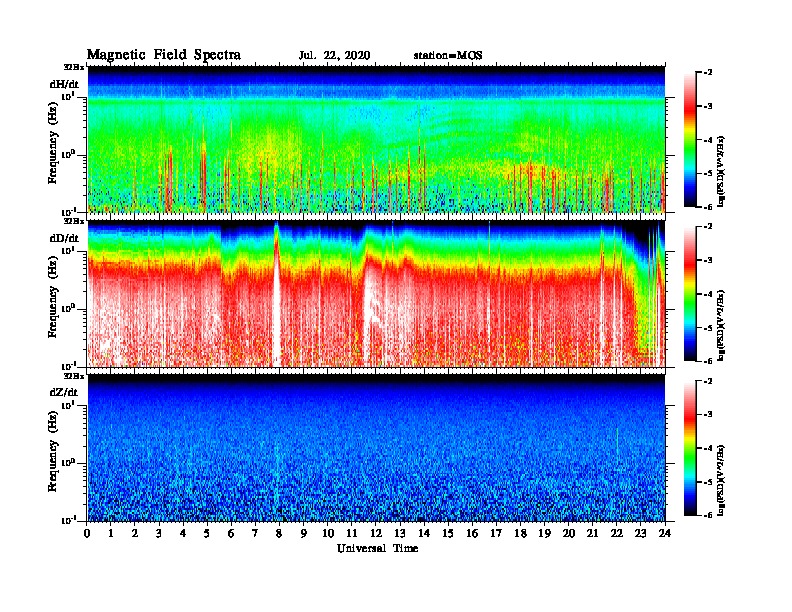Click the "8" hour tick label
Viewport: 792px width, 612px height.
(x=279, y=534)
